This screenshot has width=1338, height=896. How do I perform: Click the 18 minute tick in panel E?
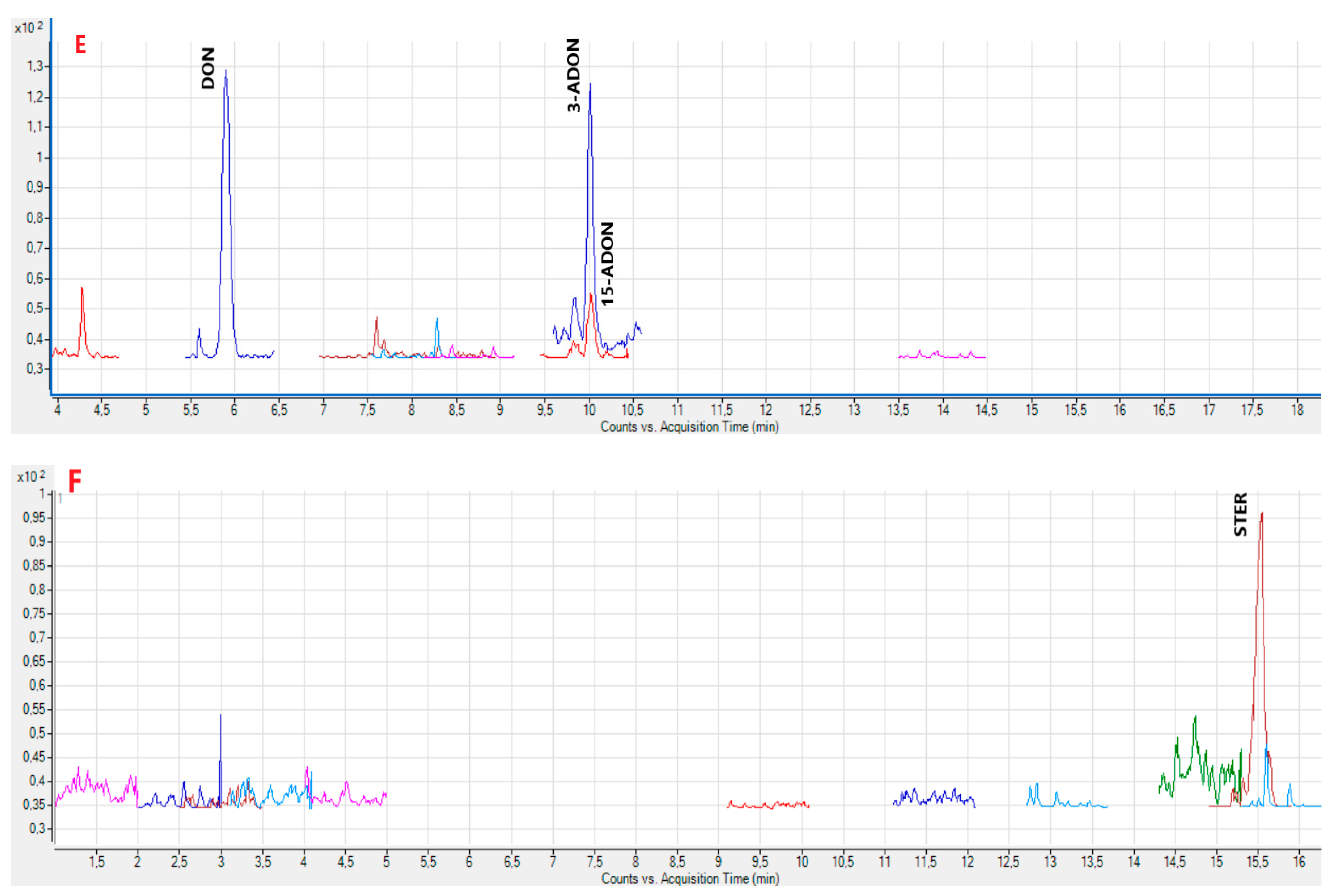tap(1297, 410)
